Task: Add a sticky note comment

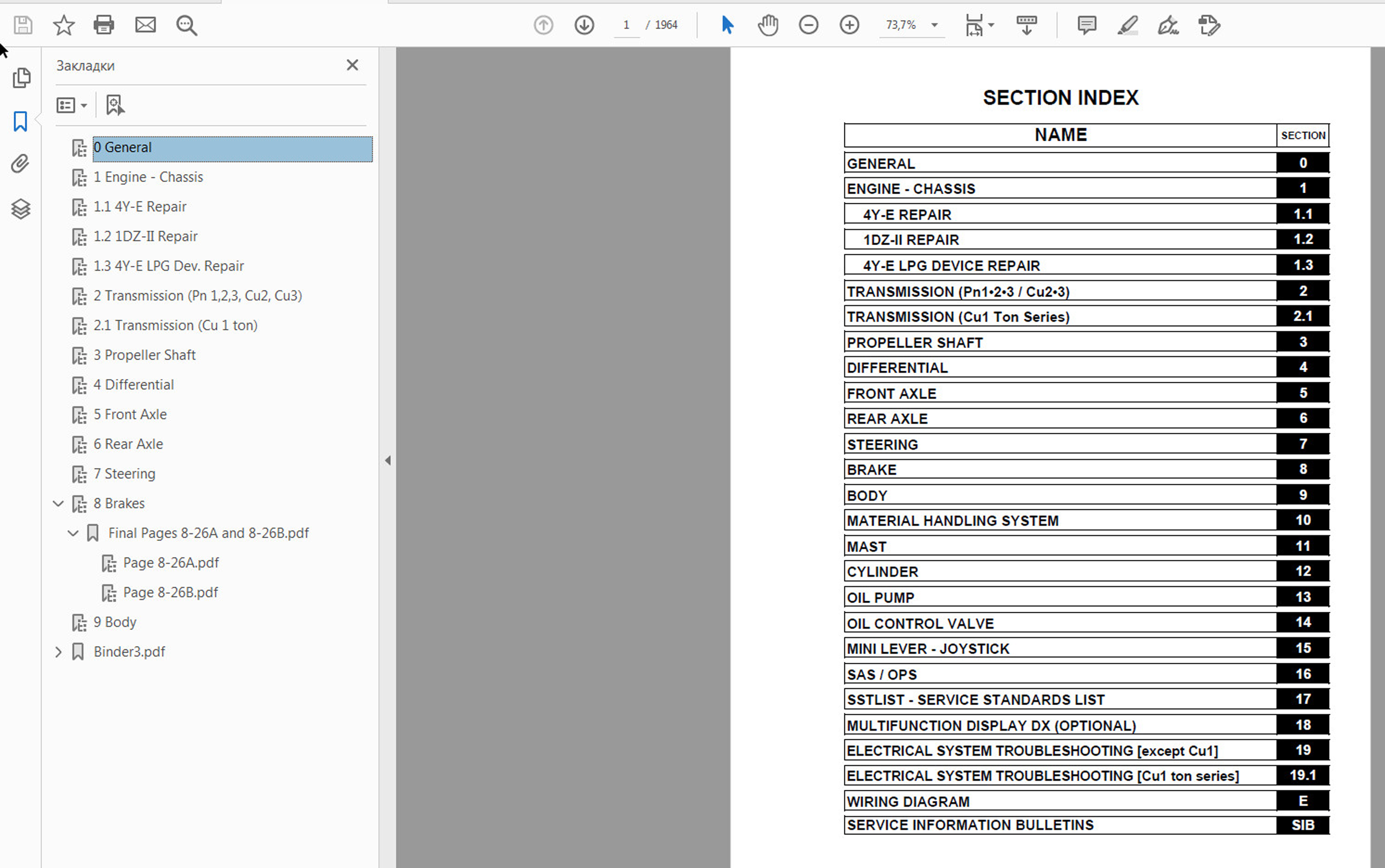Action: point(1087,25)
